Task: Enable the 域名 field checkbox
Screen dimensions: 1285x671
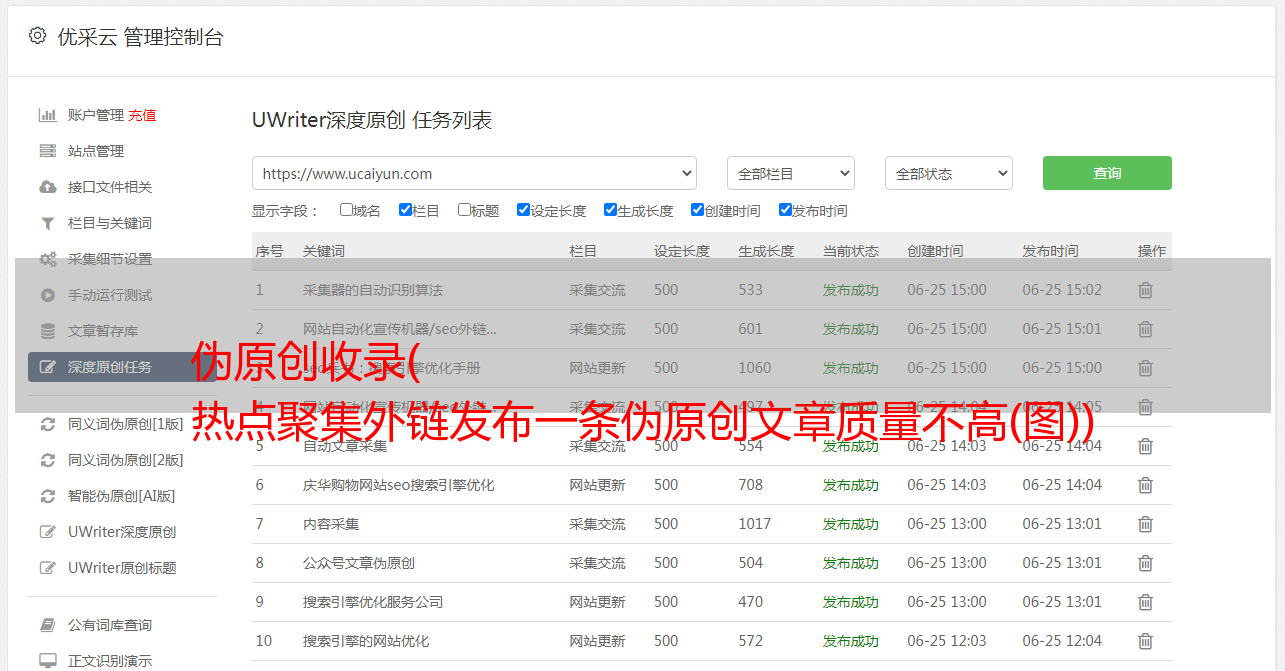Action: click(x=346, y=210)
